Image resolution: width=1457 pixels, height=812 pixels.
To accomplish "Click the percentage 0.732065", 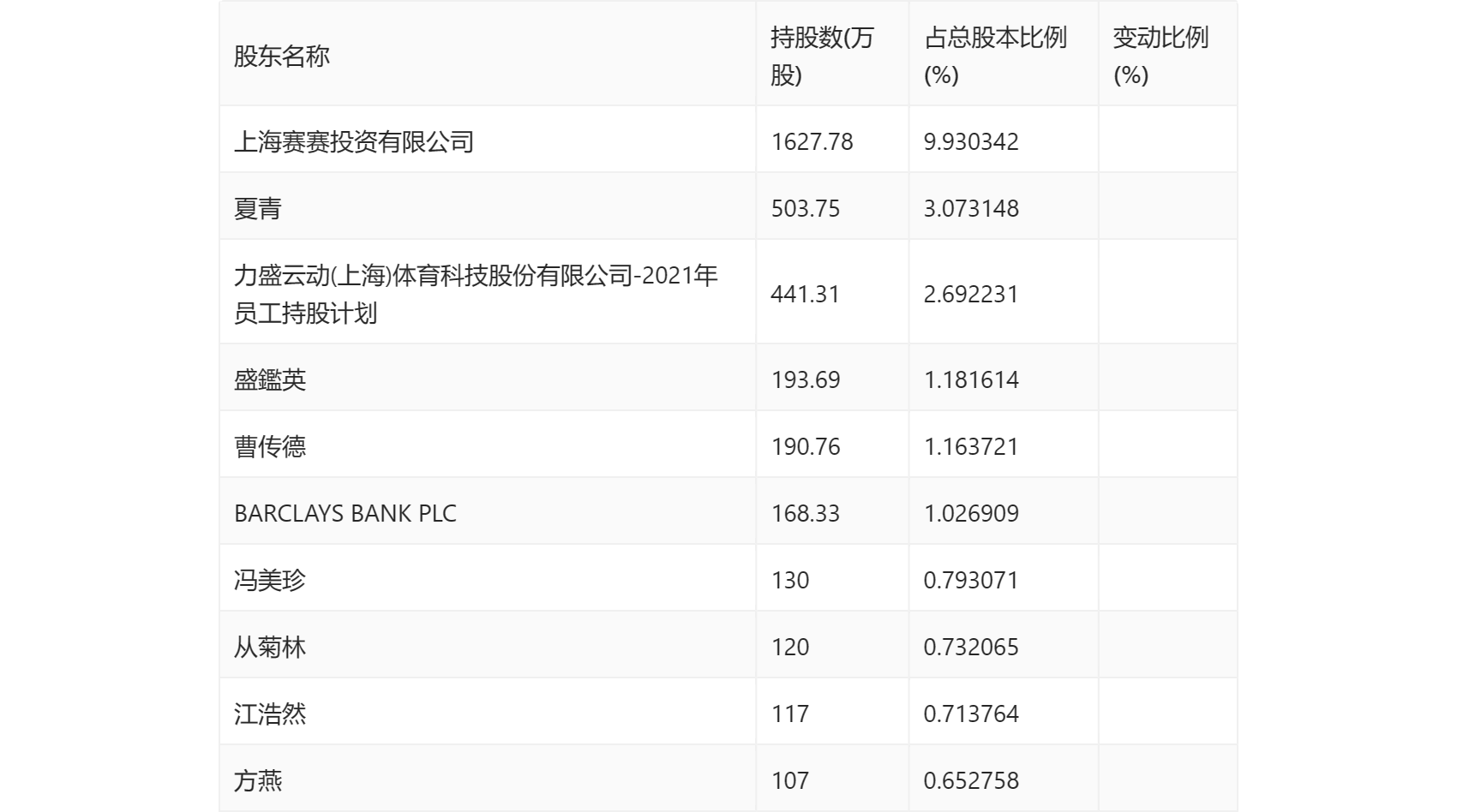I will tap(971, 647).
